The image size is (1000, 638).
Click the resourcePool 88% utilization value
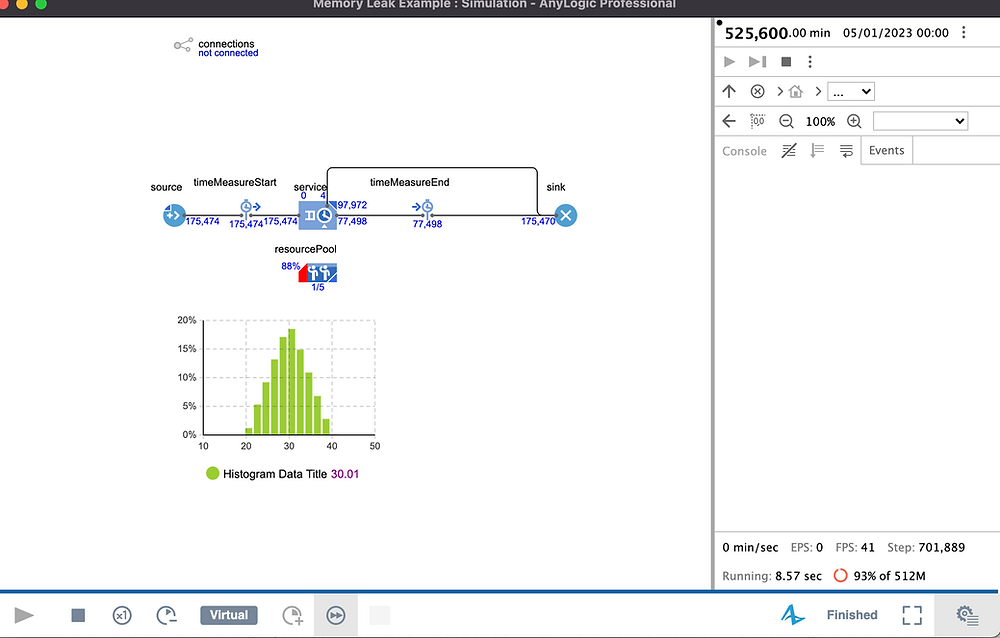(x=290, y=266)
